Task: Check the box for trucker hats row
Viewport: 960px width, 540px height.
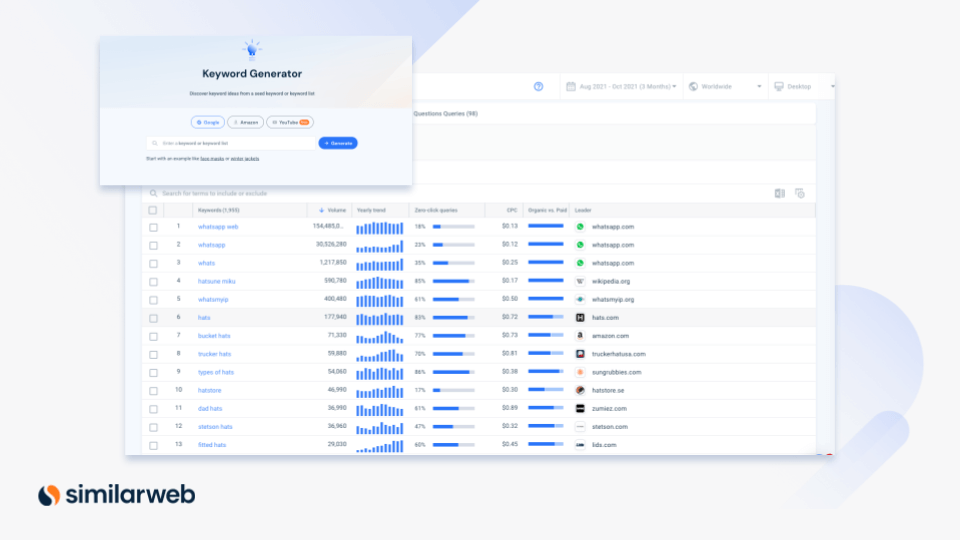Action: coord(153,354)
